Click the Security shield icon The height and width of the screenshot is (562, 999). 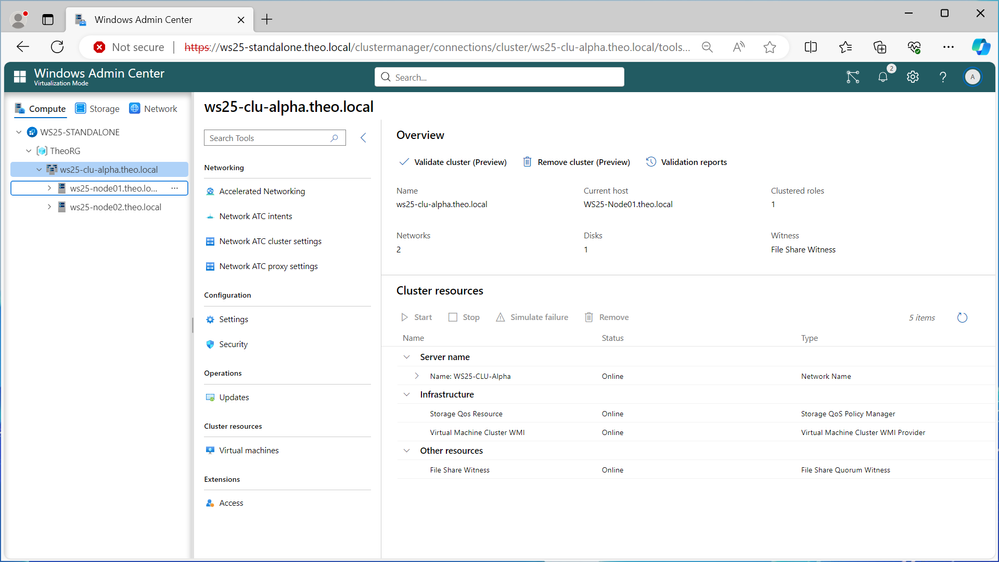[x=210, y=344]
